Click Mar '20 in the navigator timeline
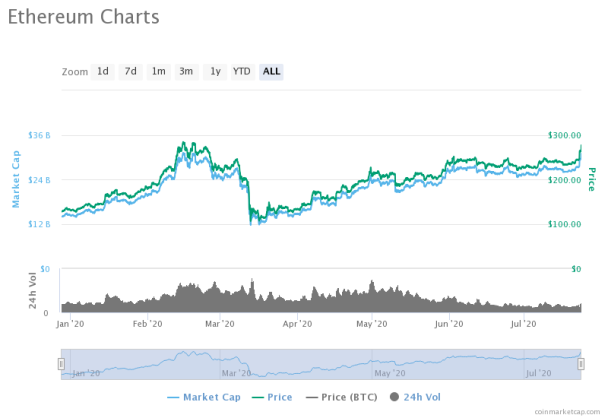Screen dimensions: 608x418 (x=236, y=373)
